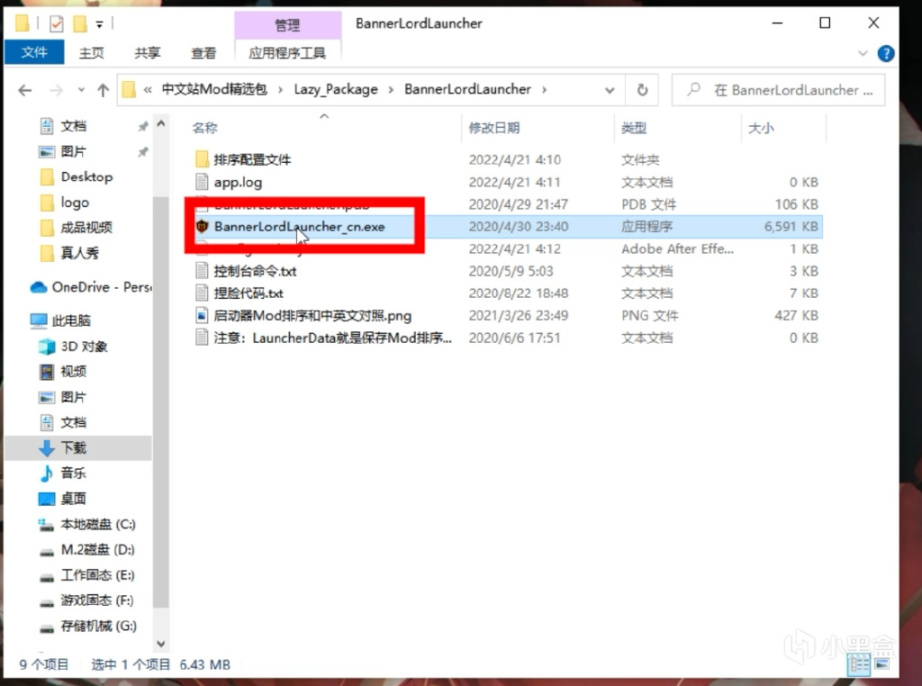Switch to the 共享 tab
This screenshot has height=686, width=922.
[x=146, y=53]
